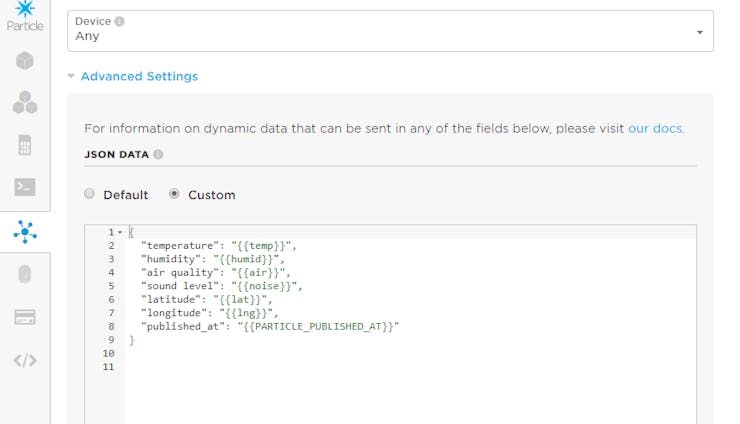The height and width of the screenshot is (424, 740).
Task: Go to SIM cards sidebar icon
Action: 25,145
